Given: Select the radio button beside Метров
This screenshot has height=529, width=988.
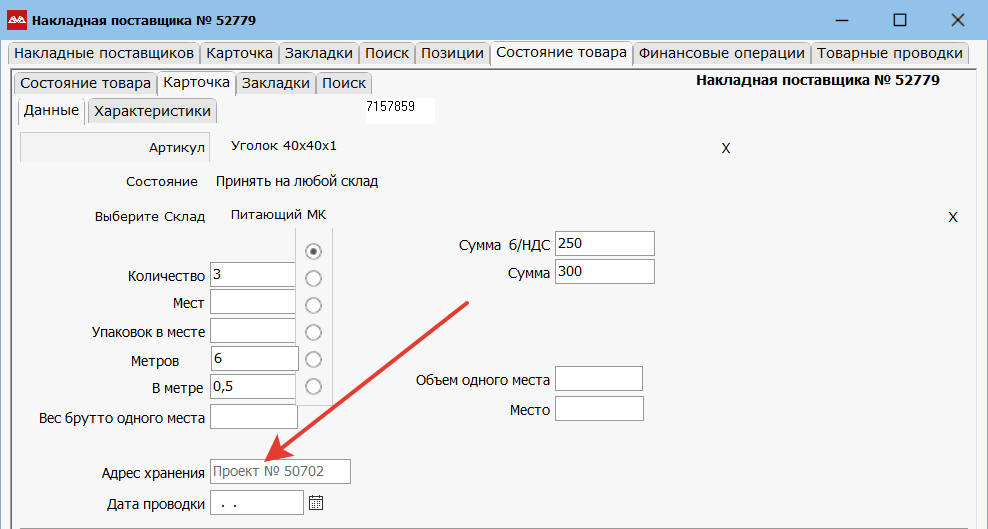Looking at the screenshot, I should (x=313, y=359).
